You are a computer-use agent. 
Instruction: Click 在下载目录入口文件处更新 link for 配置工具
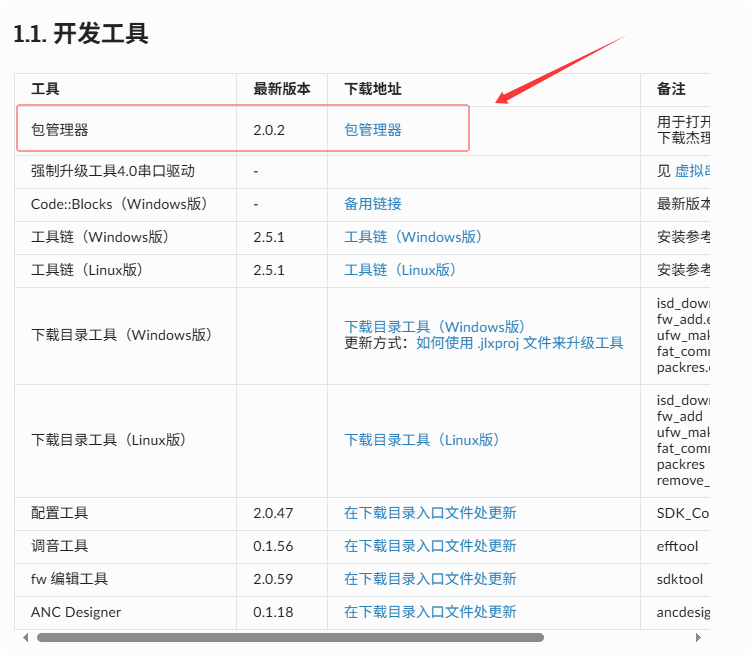coord(430,513)
